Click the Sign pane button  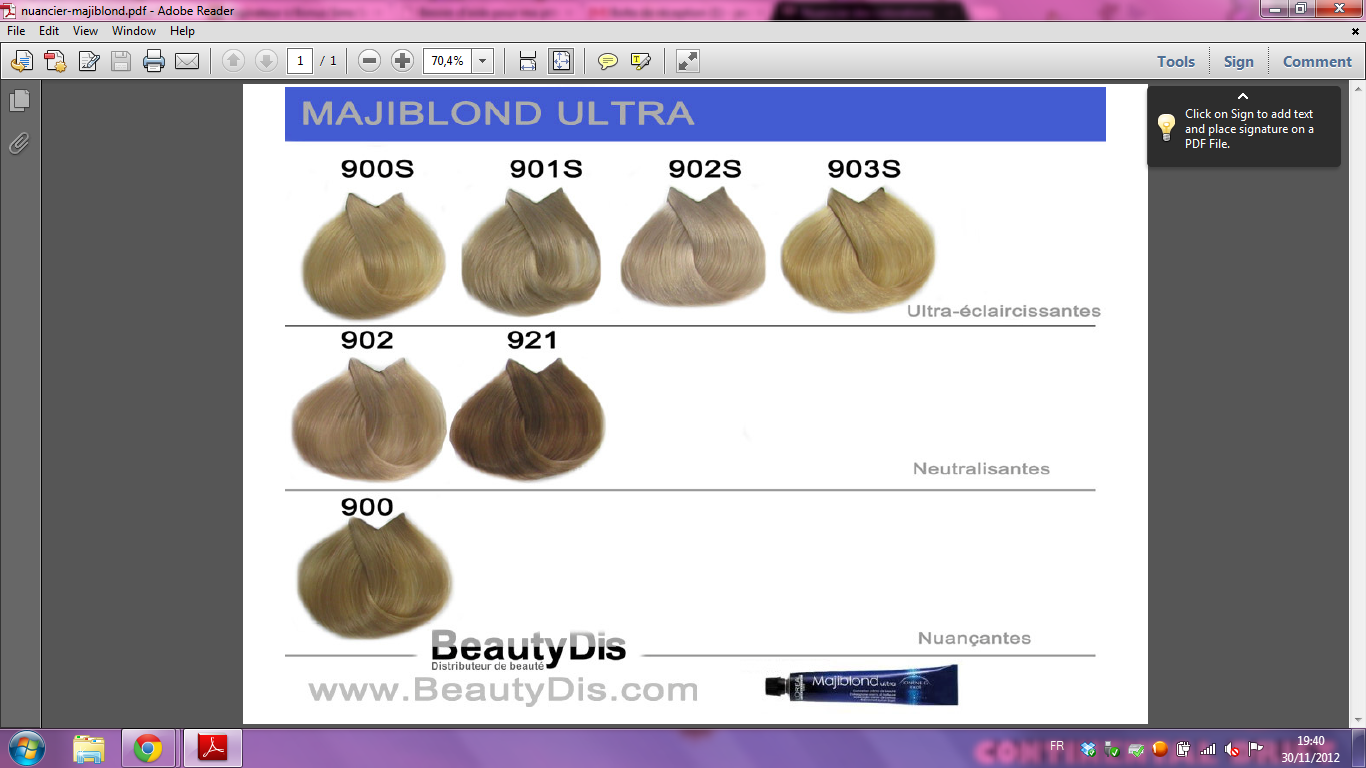tap(1238, 62)
